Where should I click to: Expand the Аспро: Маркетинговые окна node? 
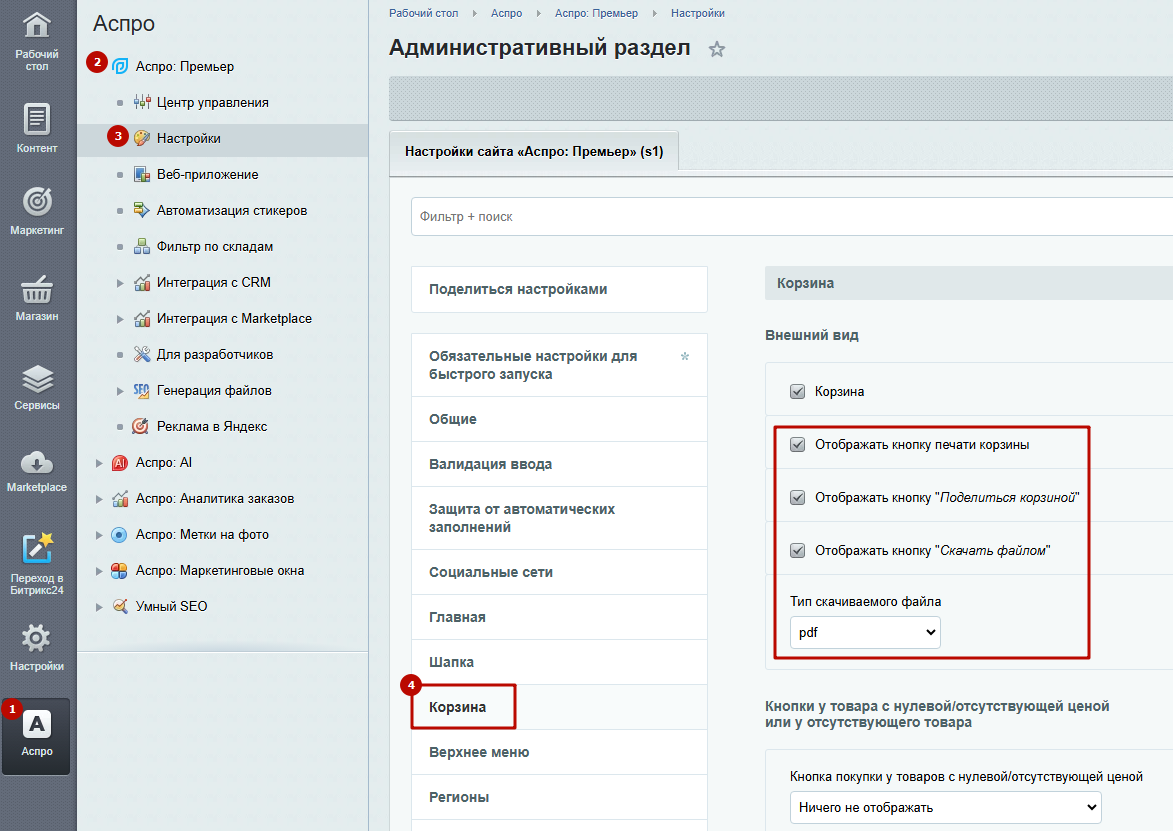point(99,571)
